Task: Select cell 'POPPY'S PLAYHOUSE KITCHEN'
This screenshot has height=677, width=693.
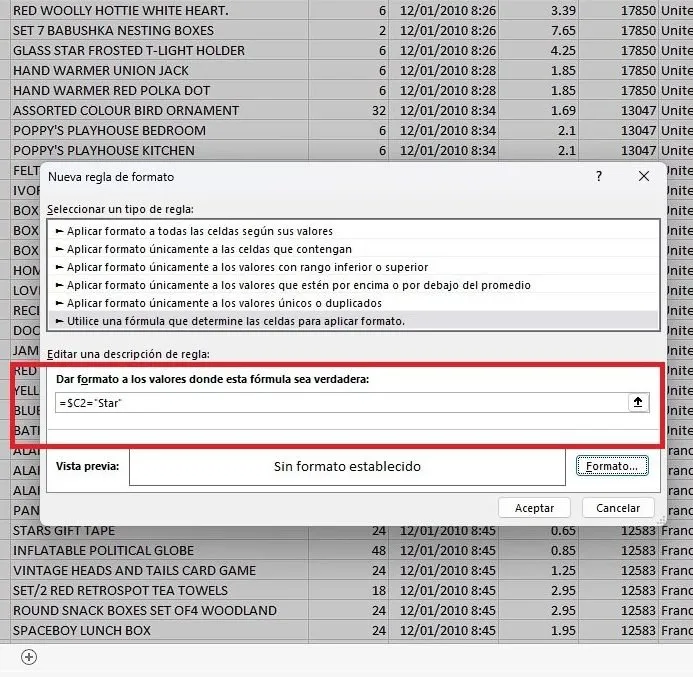Action: 159,150
